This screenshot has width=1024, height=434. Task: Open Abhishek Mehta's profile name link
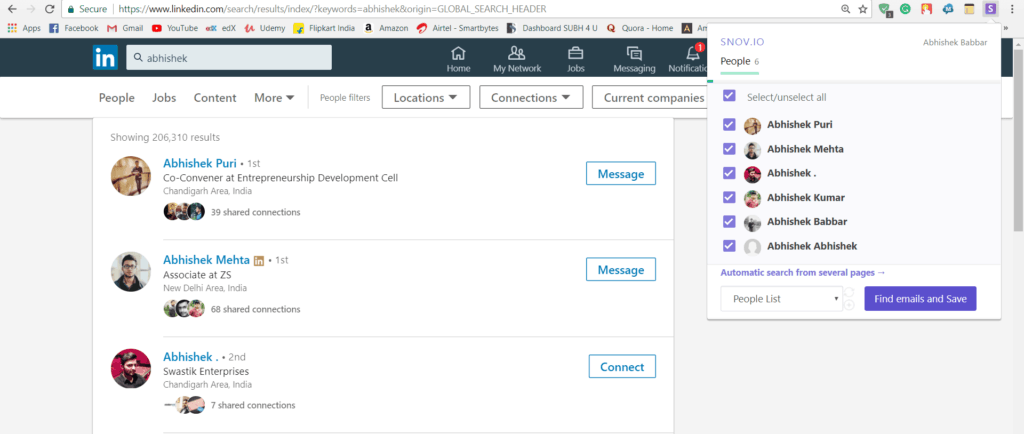(x=206, y=259)
